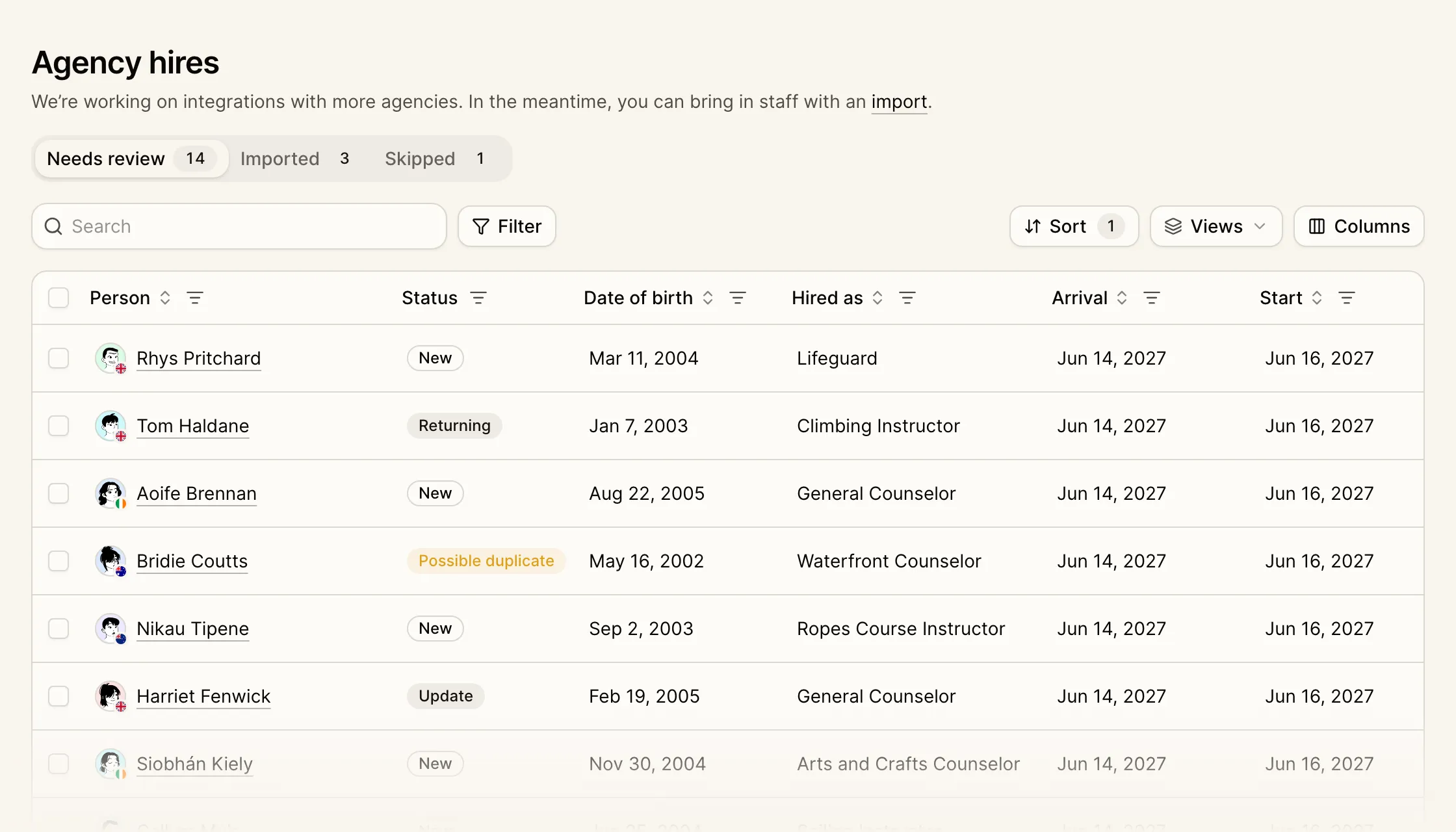1456x832 pixels.
Task: Open the Arrival column filter icon
Action: coord(1152,298)
